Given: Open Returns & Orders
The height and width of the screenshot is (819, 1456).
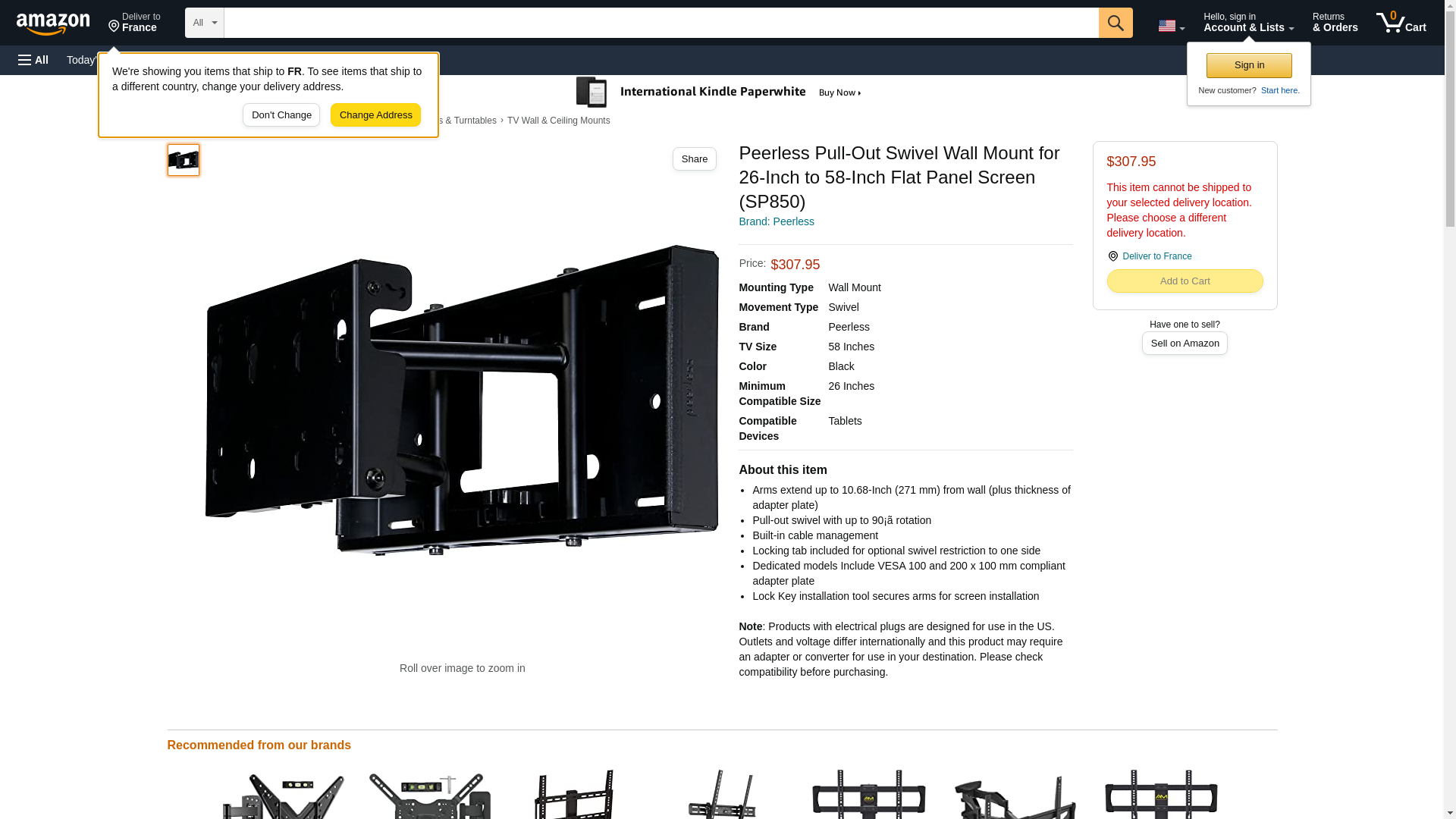Looking at the screenshot, I should click(x=1335, y=22).
